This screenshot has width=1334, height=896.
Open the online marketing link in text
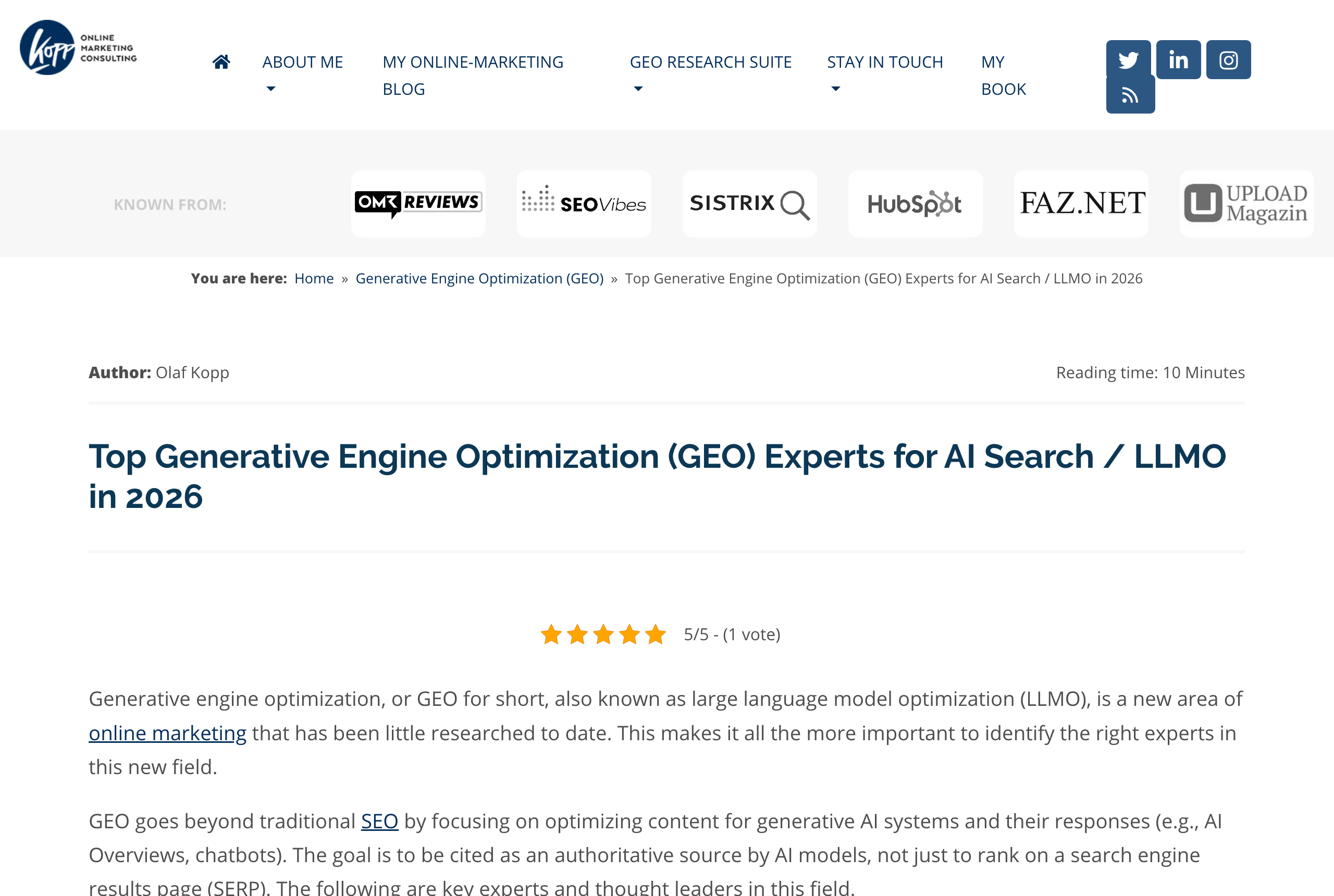167,733
